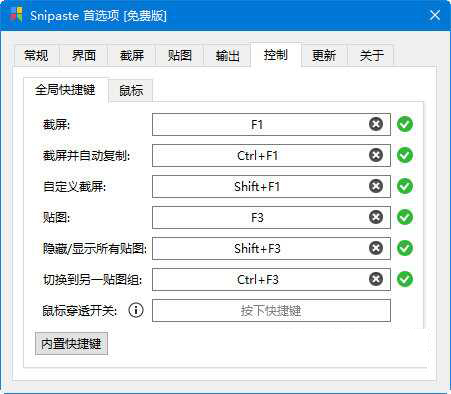Click the 切换到另一贴图组 label
Viewport: 451px width, 394px height.
92,280
